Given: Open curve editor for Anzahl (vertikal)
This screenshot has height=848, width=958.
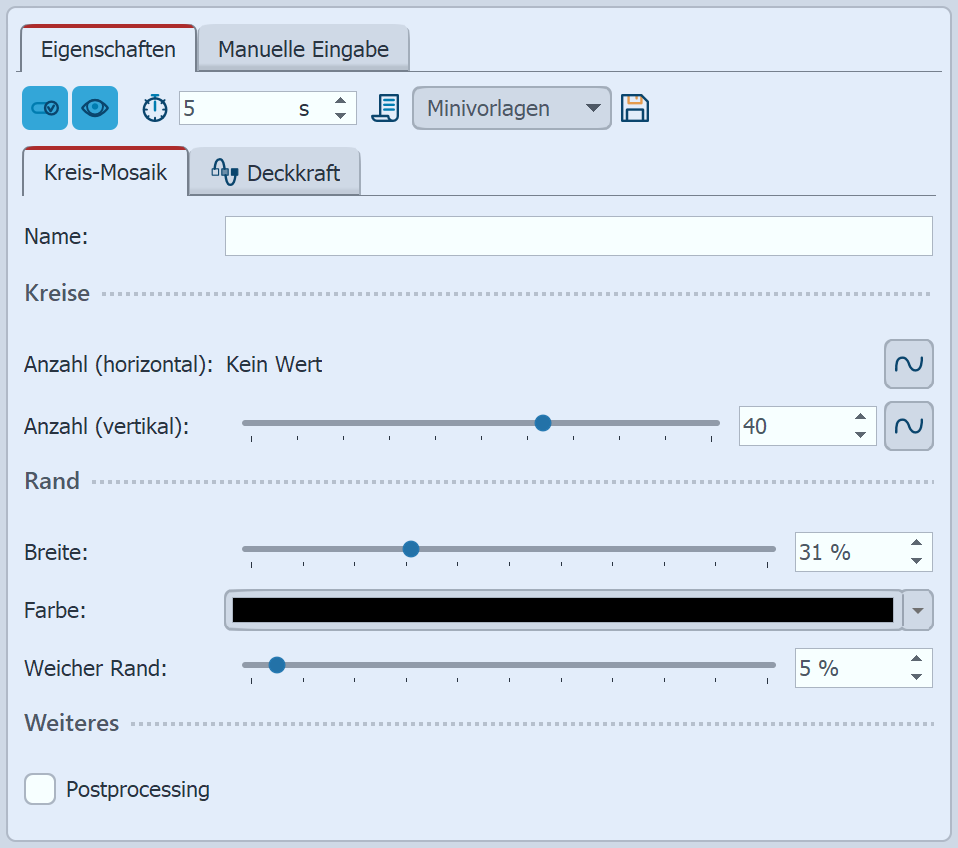Looking at the screenshot, I should [908, 426].
